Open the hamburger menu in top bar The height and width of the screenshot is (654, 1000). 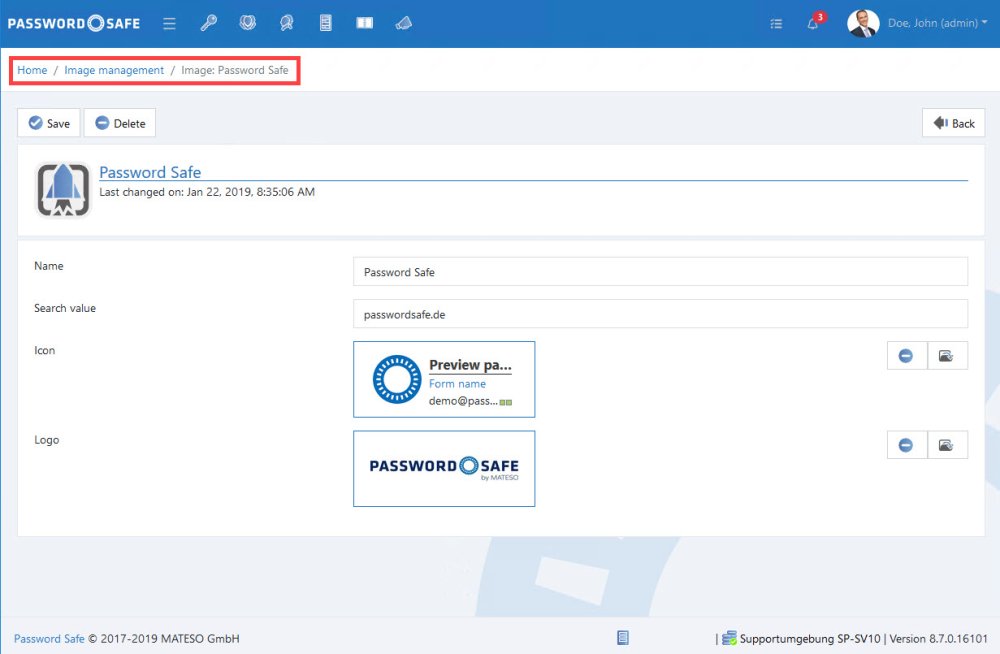click(x=169, y=24)
